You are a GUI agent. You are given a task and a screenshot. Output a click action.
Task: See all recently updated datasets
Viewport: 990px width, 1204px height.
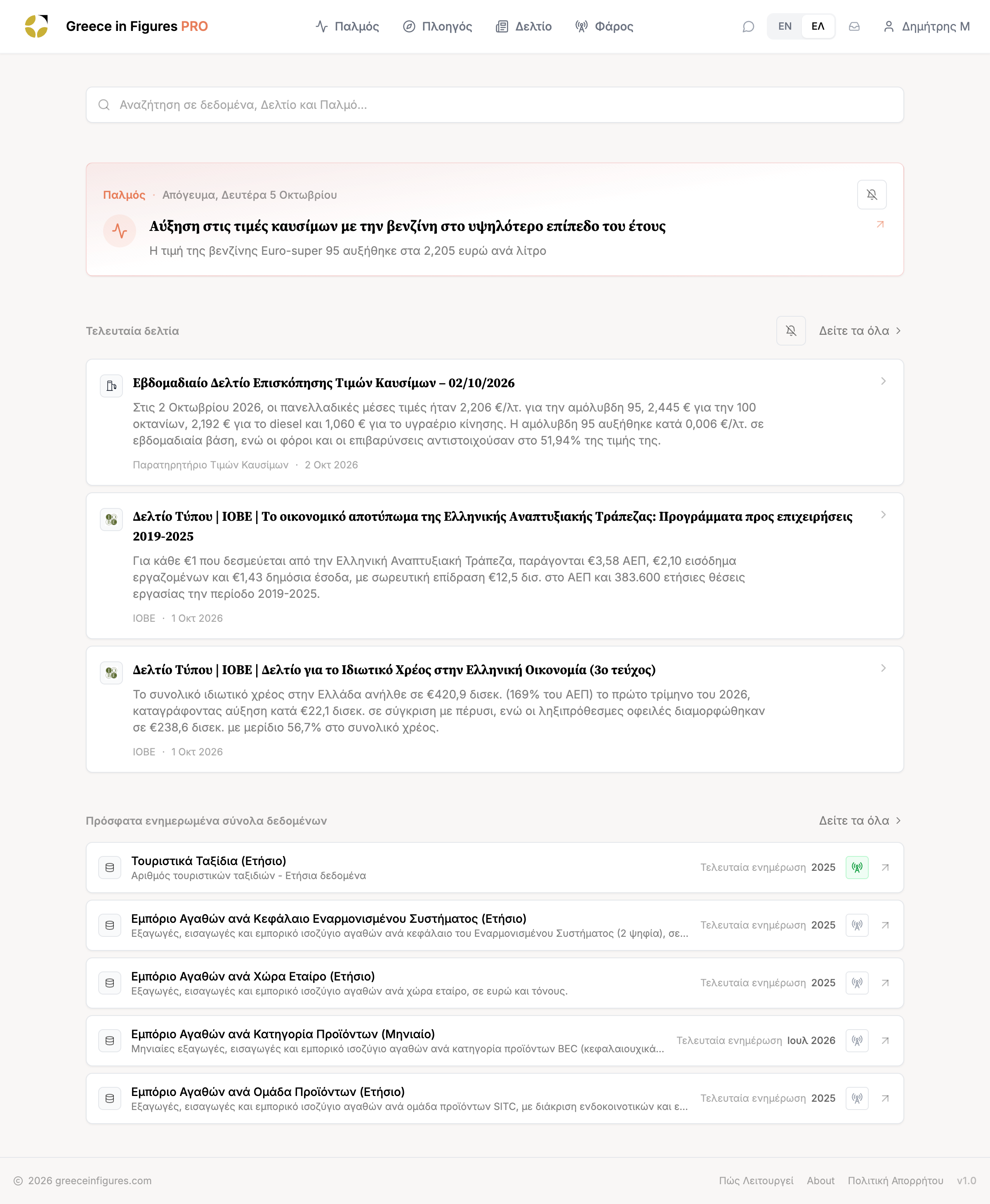860,821
